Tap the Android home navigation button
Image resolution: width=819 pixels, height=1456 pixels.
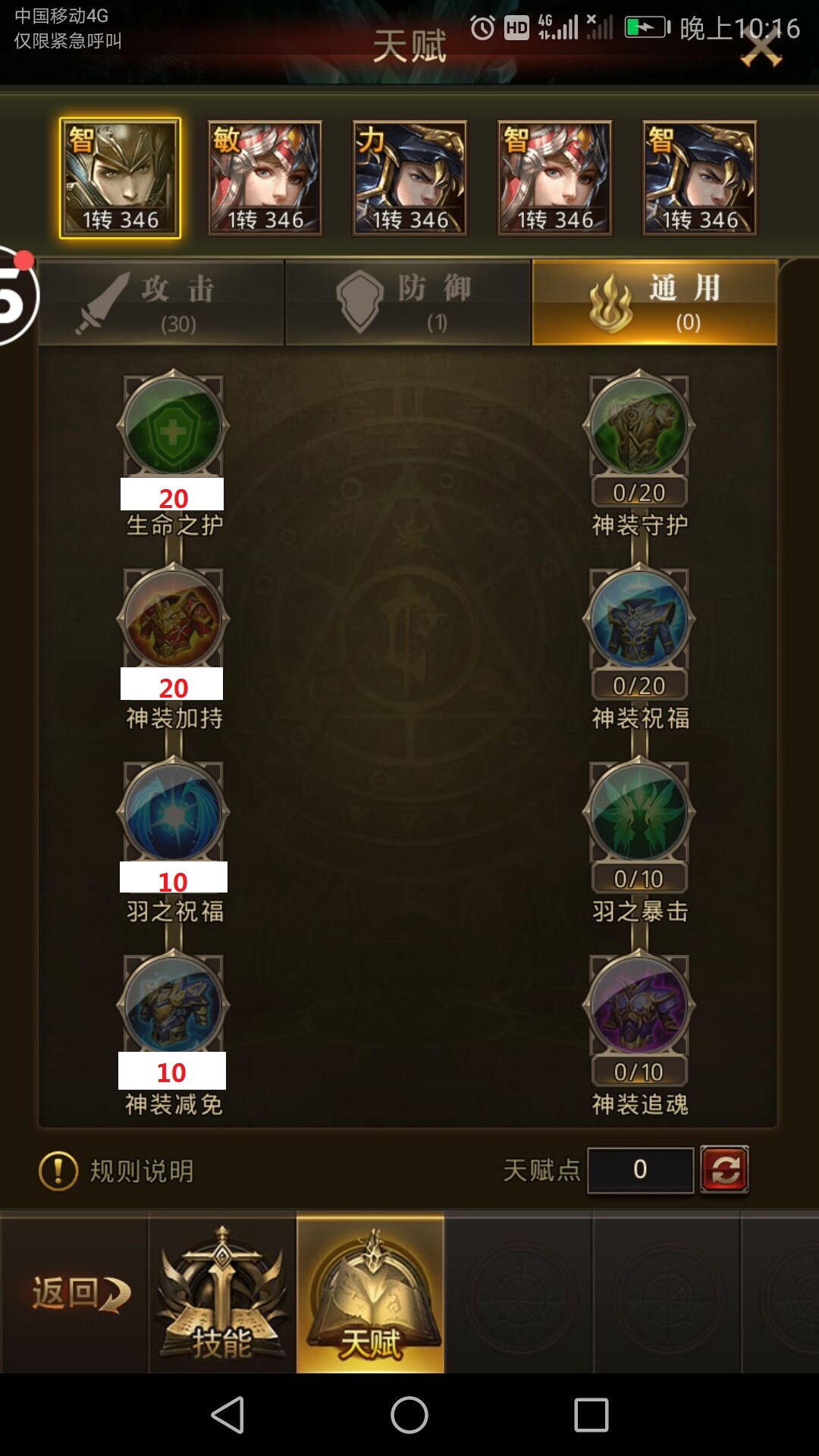point(409,1415)
